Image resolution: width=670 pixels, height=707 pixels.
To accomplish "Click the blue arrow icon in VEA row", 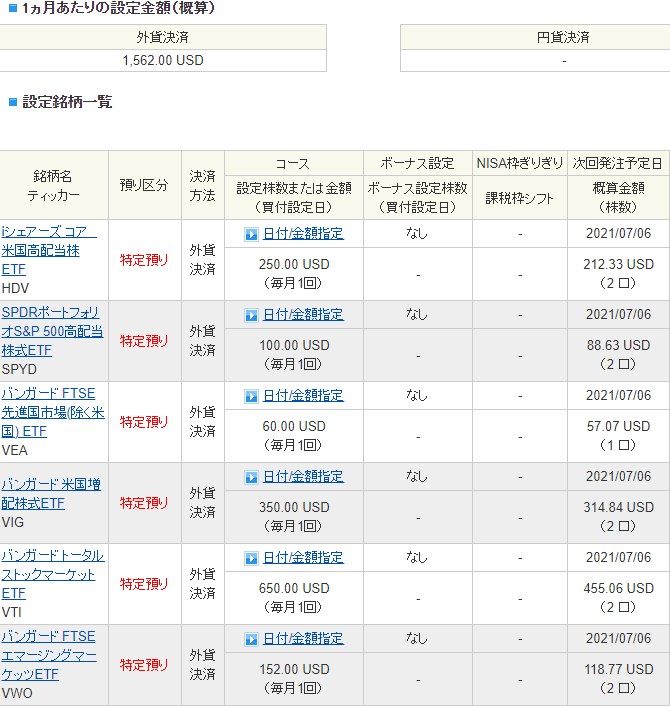I will (x=251, y=396).
